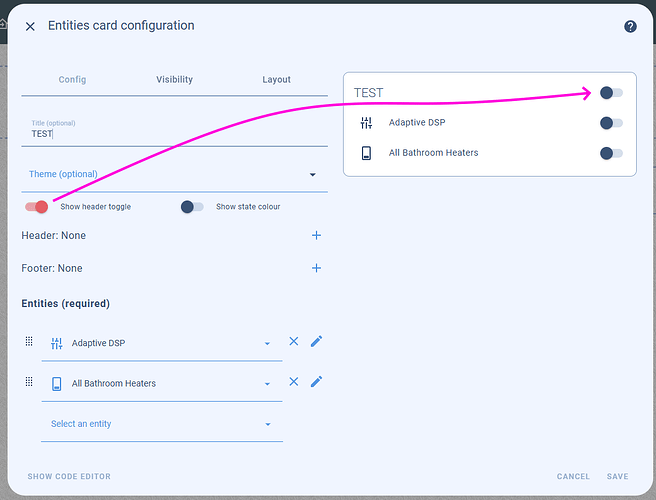
Task: Remove the All Bathroom Heaters entity
Action: coord(294,382)
